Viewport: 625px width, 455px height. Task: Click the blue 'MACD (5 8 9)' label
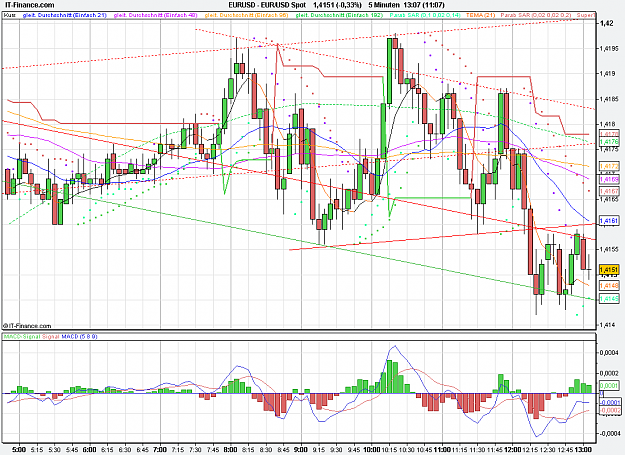pyautogui.click(x=79, y=336)
